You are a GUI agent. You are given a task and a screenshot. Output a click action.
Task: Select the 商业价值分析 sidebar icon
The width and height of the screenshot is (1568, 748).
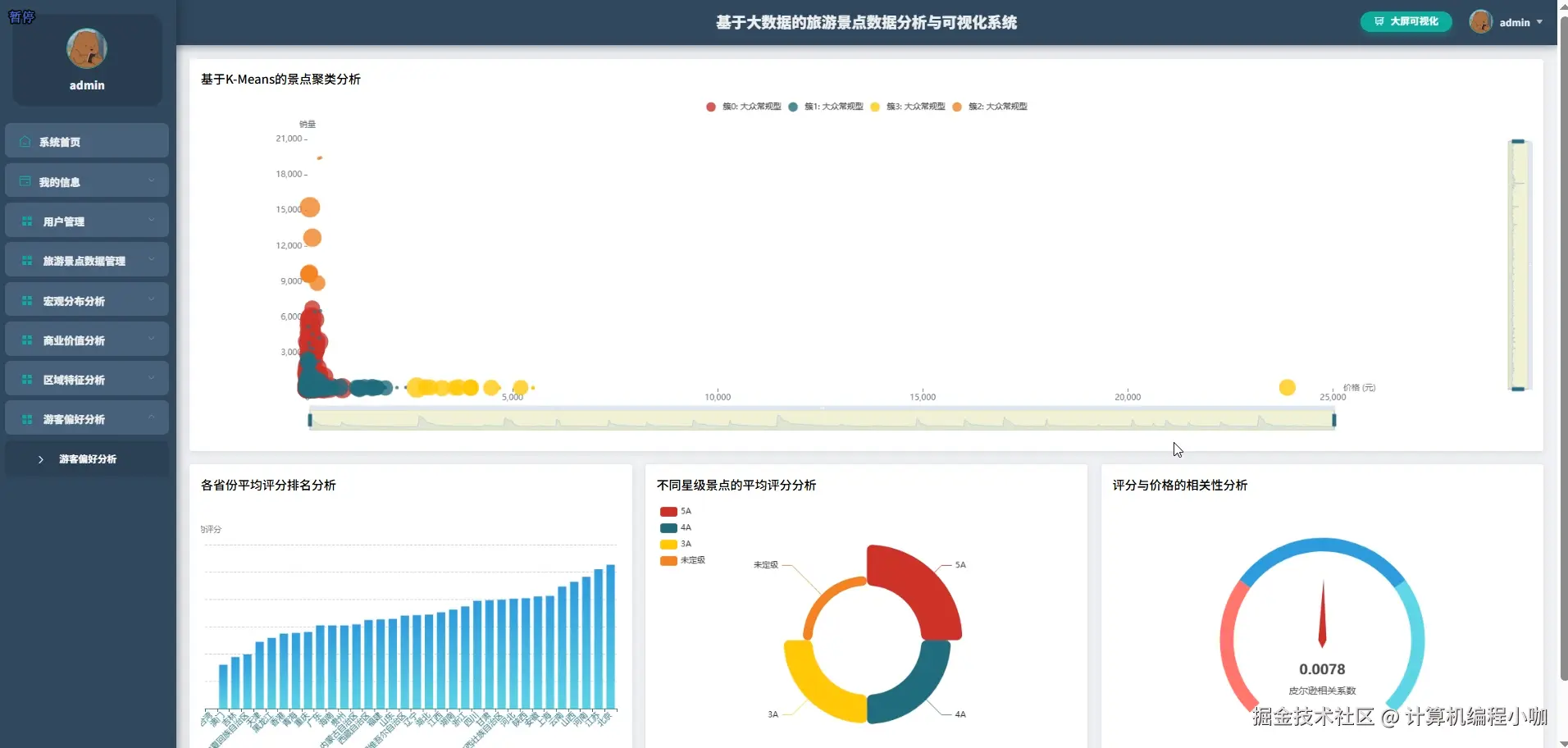click(x=26, y=340)
